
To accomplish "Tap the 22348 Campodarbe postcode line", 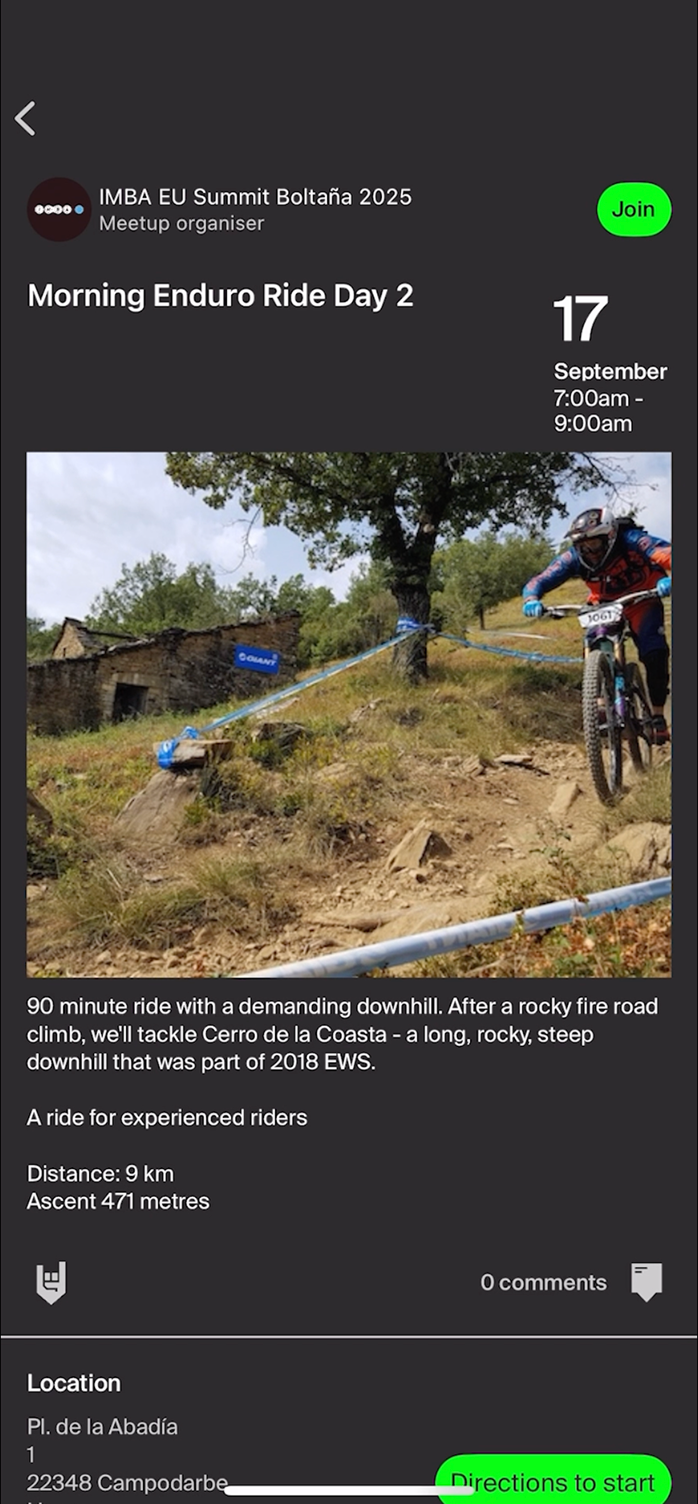I will coord(127,1482).
